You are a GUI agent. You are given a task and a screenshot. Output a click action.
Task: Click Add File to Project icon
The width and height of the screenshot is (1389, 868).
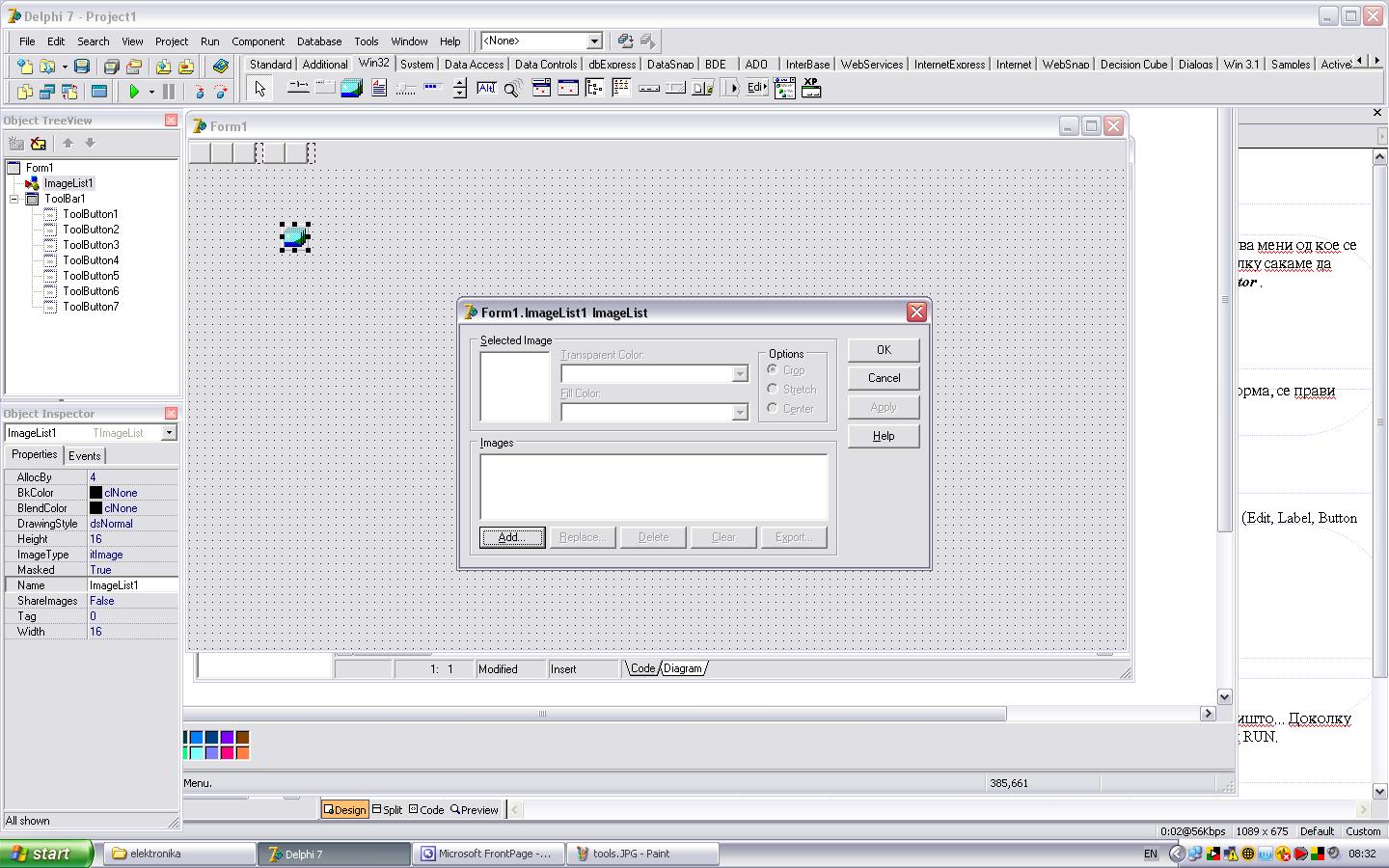click(x=163, y=67)
